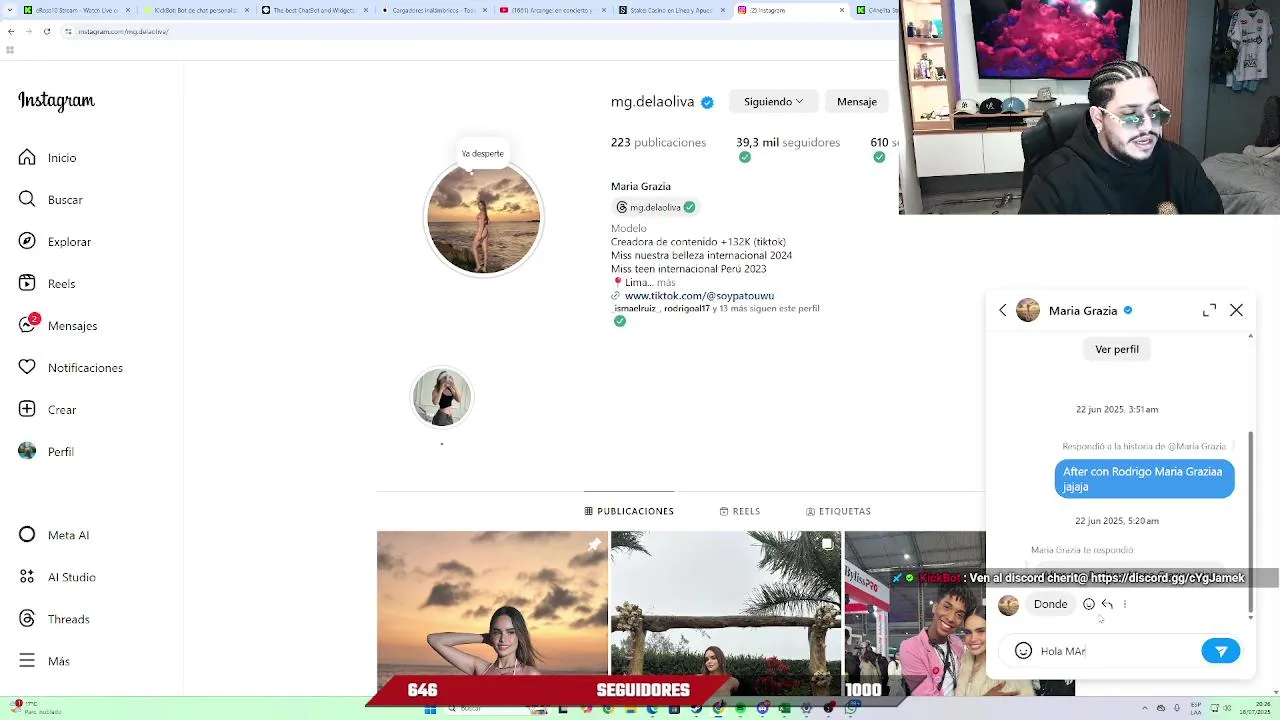Click the Instagram logo
Viewport: 1280px width, 720px height.
[x=56, y=101]
